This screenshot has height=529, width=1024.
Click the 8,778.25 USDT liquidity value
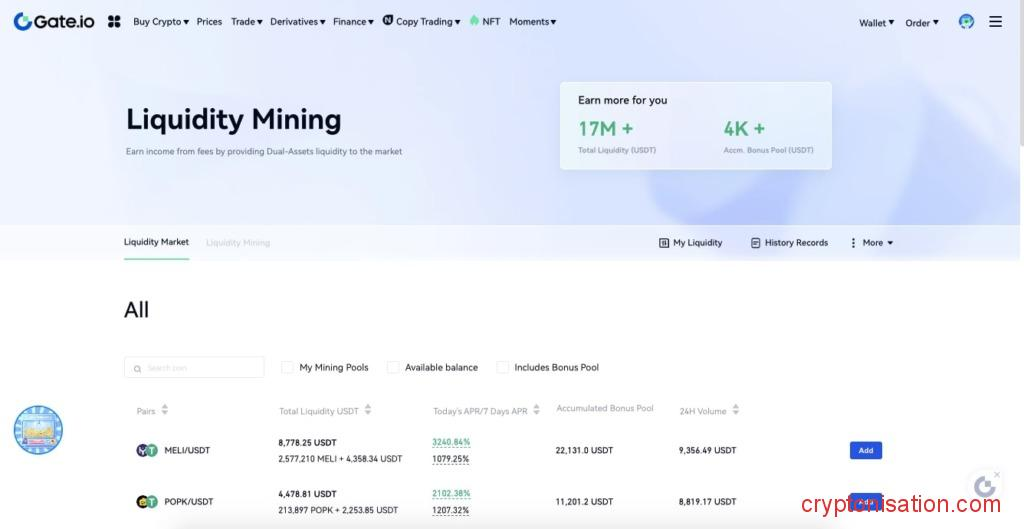point(307,442)
